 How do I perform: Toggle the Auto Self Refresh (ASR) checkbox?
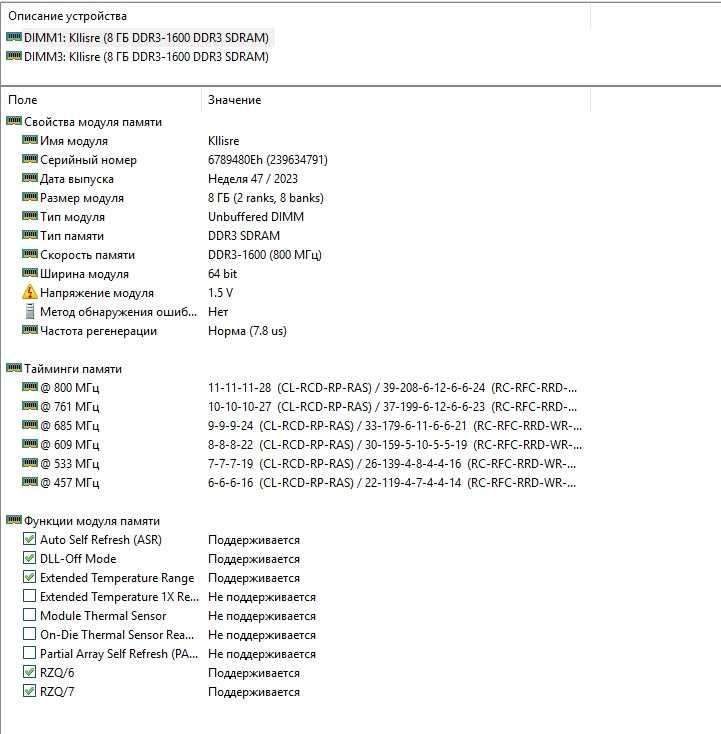click(x=29, y=539)
